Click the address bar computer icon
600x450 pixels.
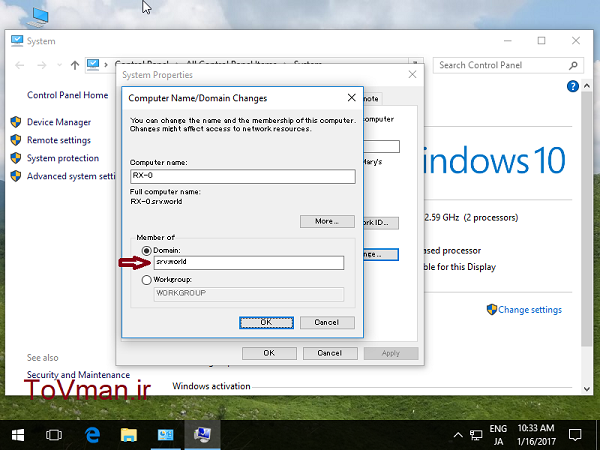pyautogui.click(x=93, y=64)
